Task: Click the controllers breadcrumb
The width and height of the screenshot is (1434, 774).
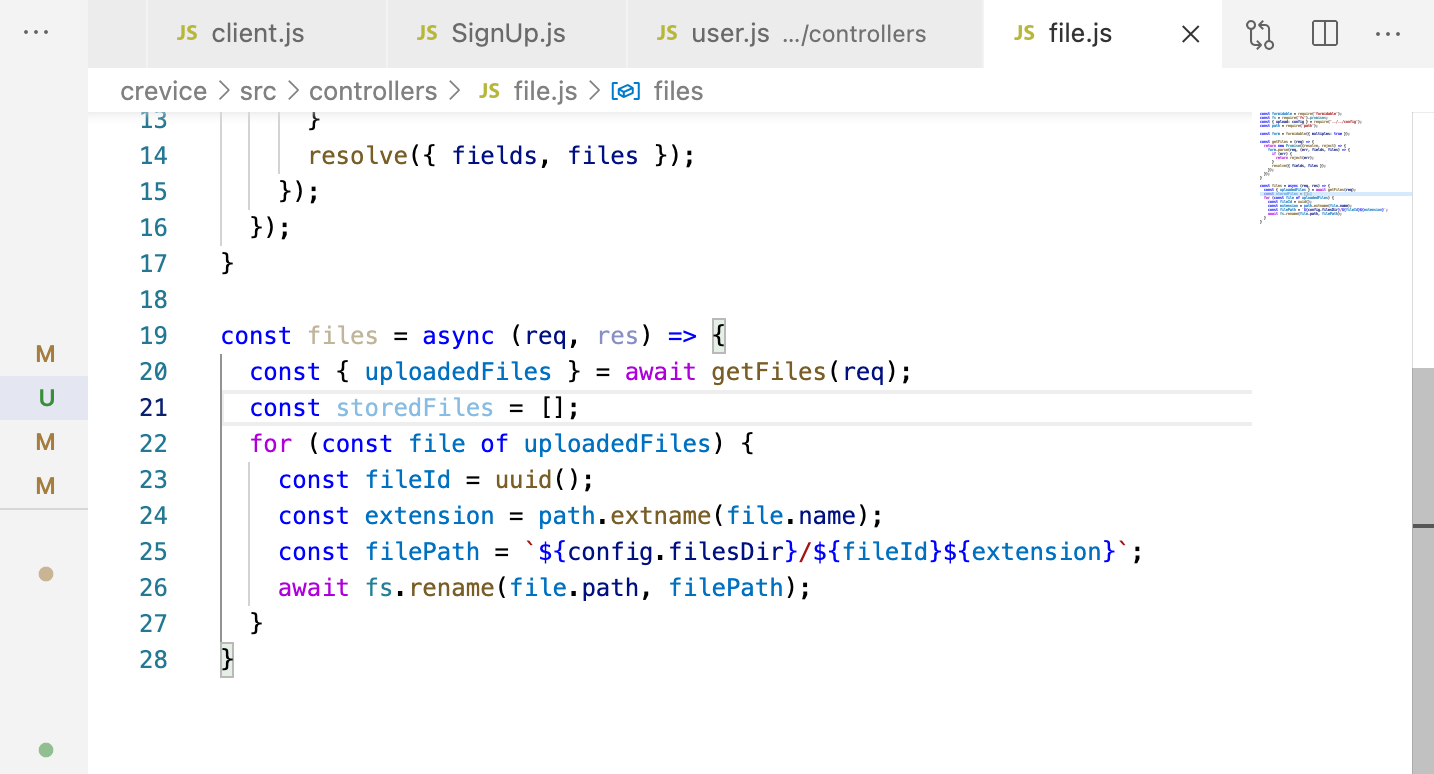Action: (373, 91)
